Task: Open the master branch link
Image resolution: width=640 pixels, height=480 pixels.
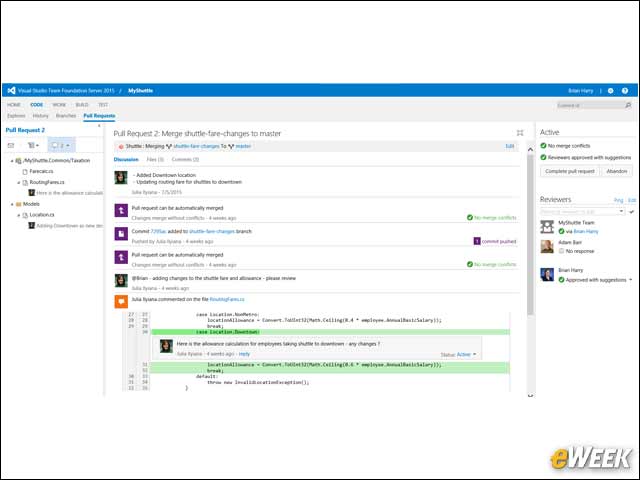Action: (x=243, y=146)
